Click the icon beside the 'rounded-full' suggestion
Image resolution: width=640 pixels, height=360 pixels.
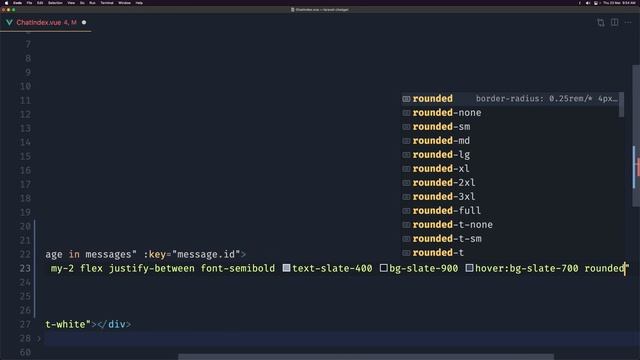(x=406, y=211)
